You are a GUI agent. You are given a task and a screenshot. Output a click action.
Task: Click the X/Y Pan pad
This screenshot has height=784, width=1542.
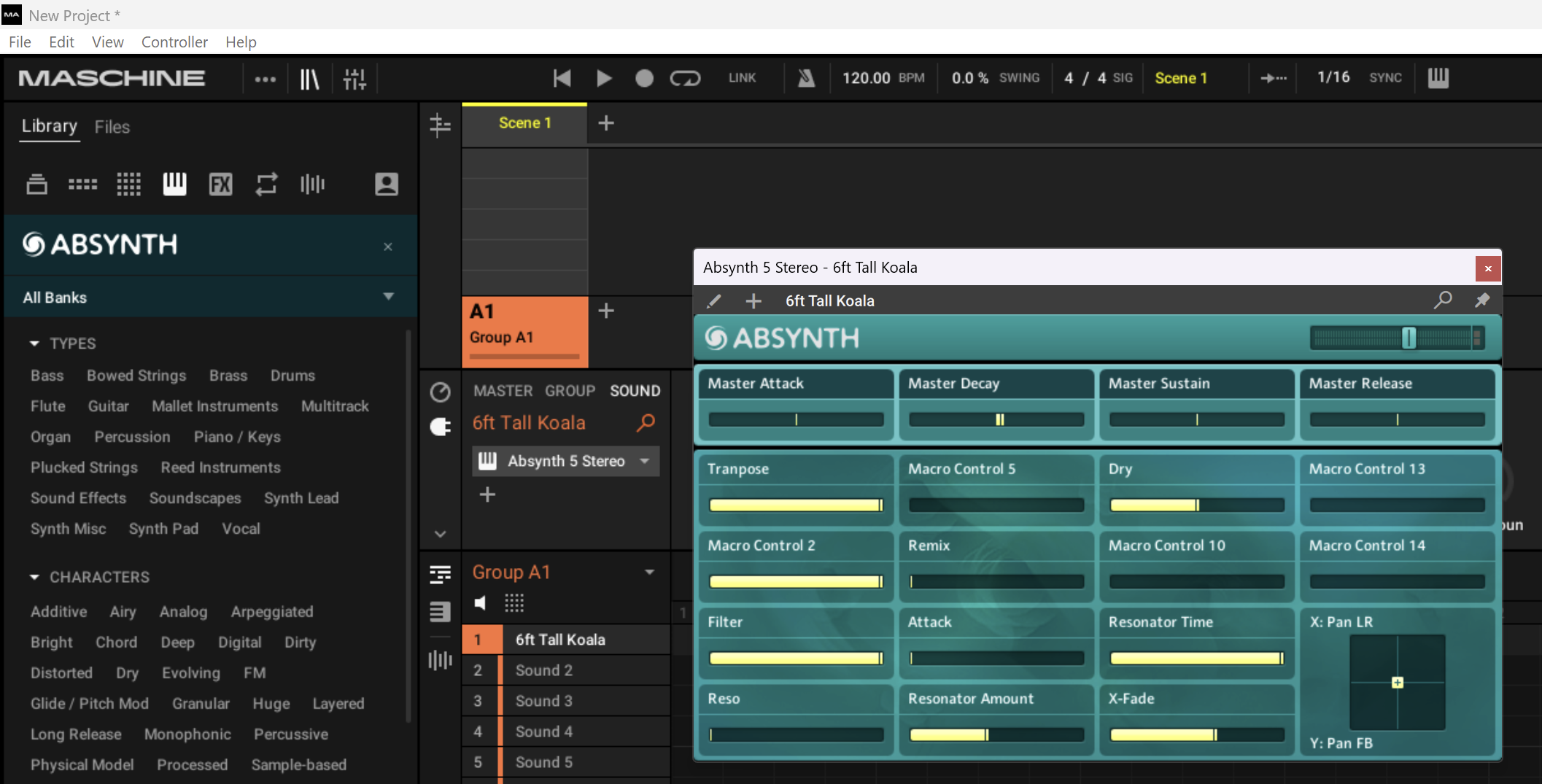(x=1397, y=683)
